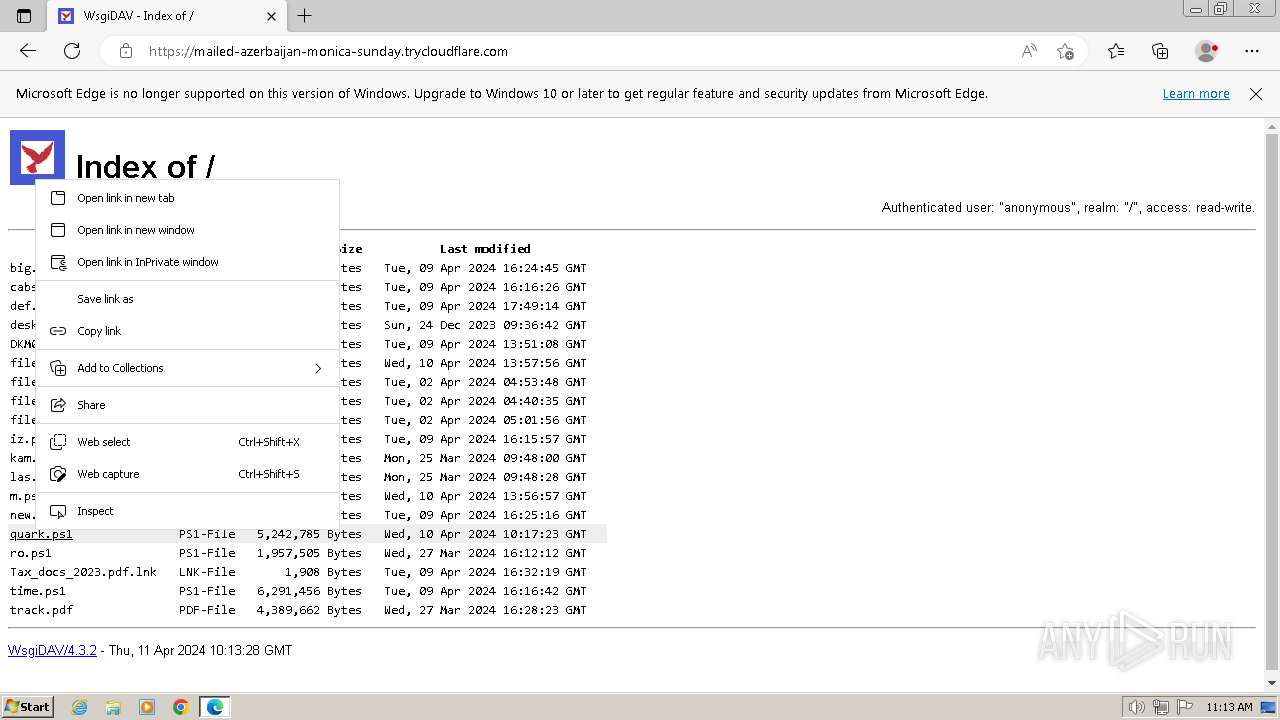Image resolution: width=1280 pixels, height=720 pixels.
Task: Open the Tax_docs_2023.pdf.lnk file link
Action: [83, 572]
